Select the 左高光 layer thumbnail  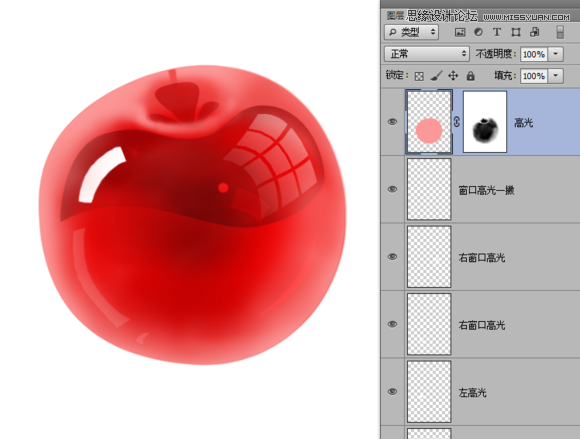click(x=429, y=392)
